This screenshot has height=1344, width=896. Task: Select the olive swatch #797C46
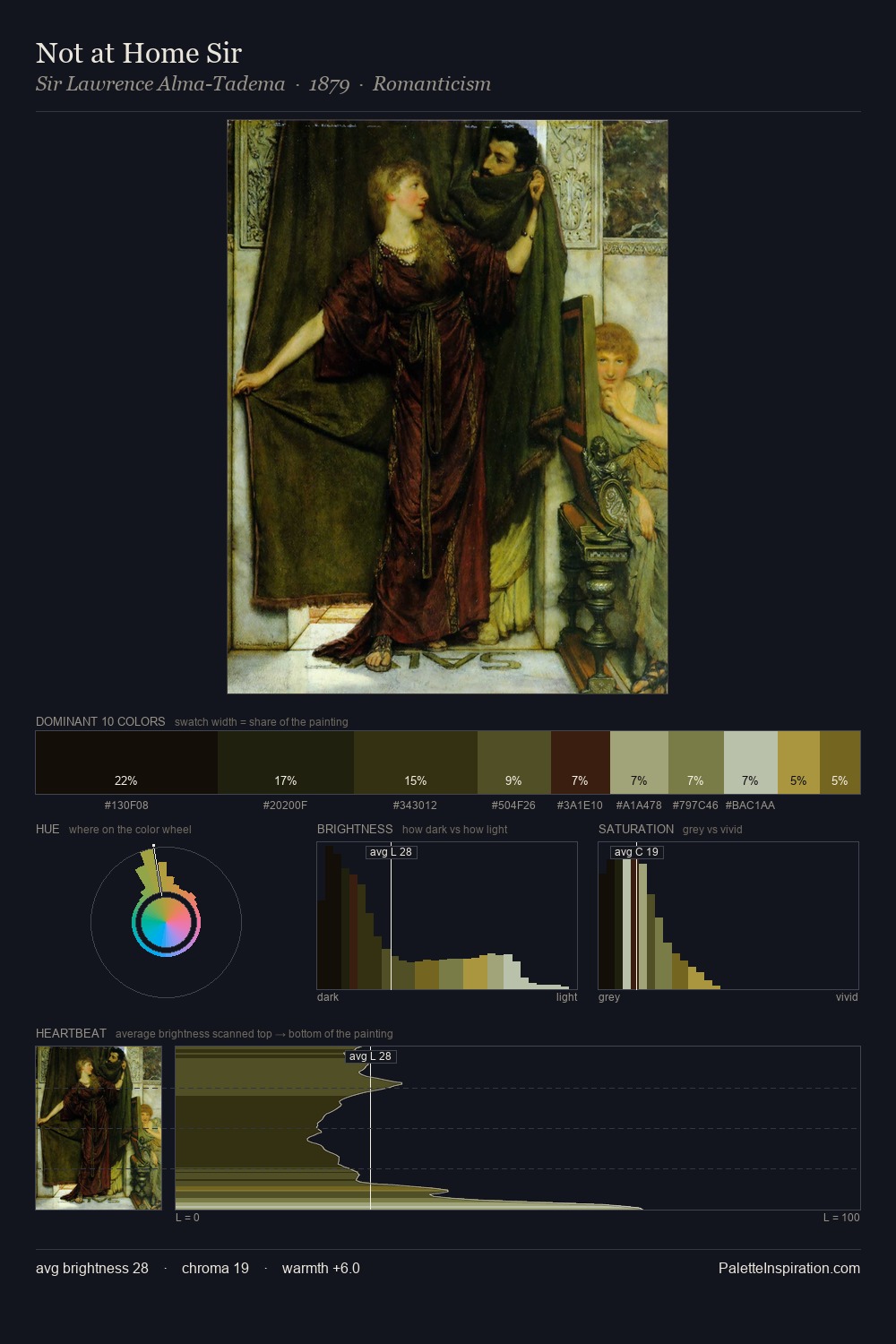coord(695,762)
